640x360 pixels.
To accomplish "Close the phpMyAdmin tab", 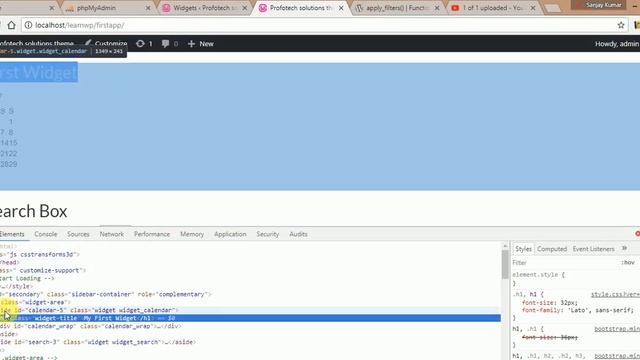I will click(x=148, y=8).
